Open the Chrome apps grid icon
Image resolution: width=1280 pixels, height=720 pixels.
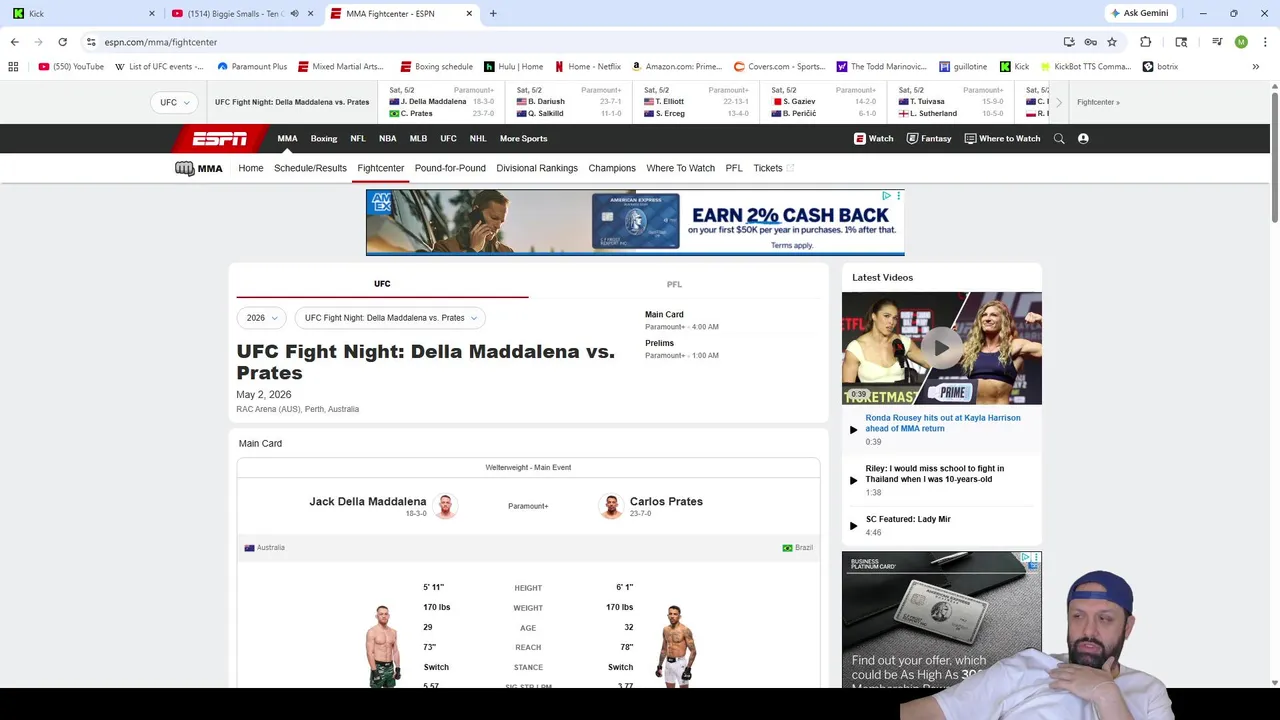(x=13, y=67)
